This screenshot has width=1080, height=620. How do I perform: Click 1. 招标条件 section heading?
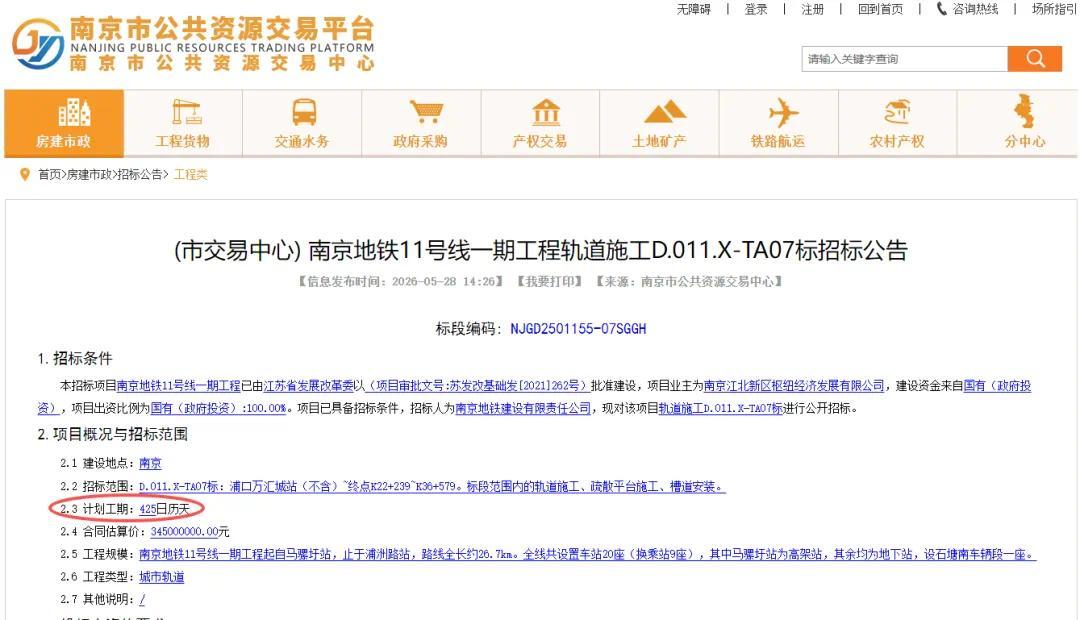(x=74, y=358)
